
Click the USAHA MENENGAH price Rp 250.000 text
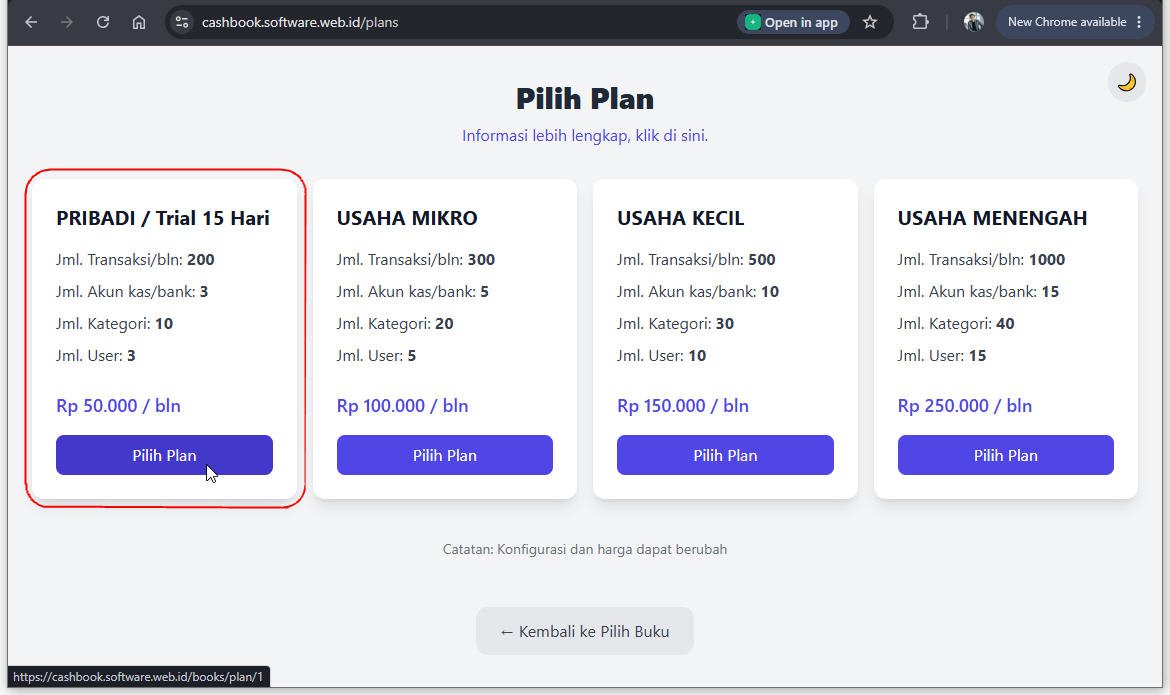(x=965, y=406)
